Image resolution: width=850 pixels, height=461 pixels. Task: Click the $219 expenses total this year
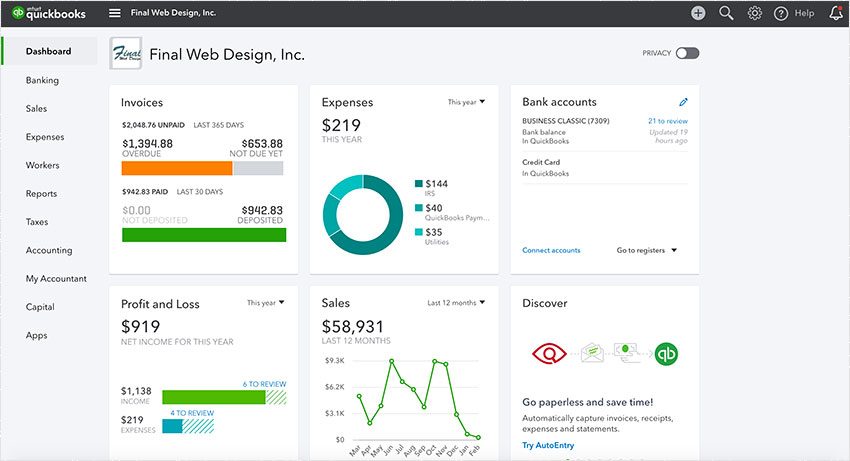coord(341,125)
